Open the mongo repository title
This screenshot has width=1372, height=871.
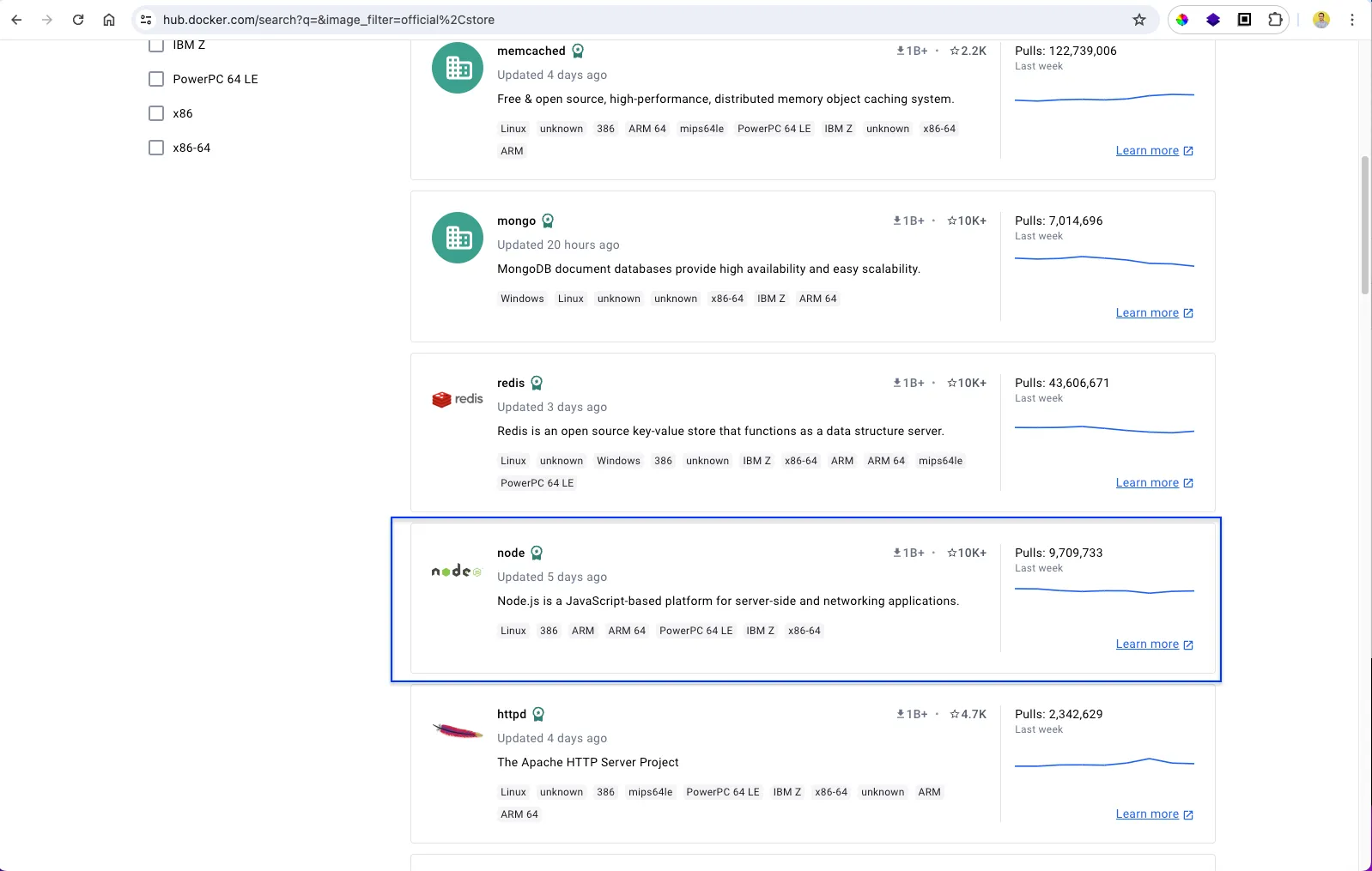click(516, 221)
